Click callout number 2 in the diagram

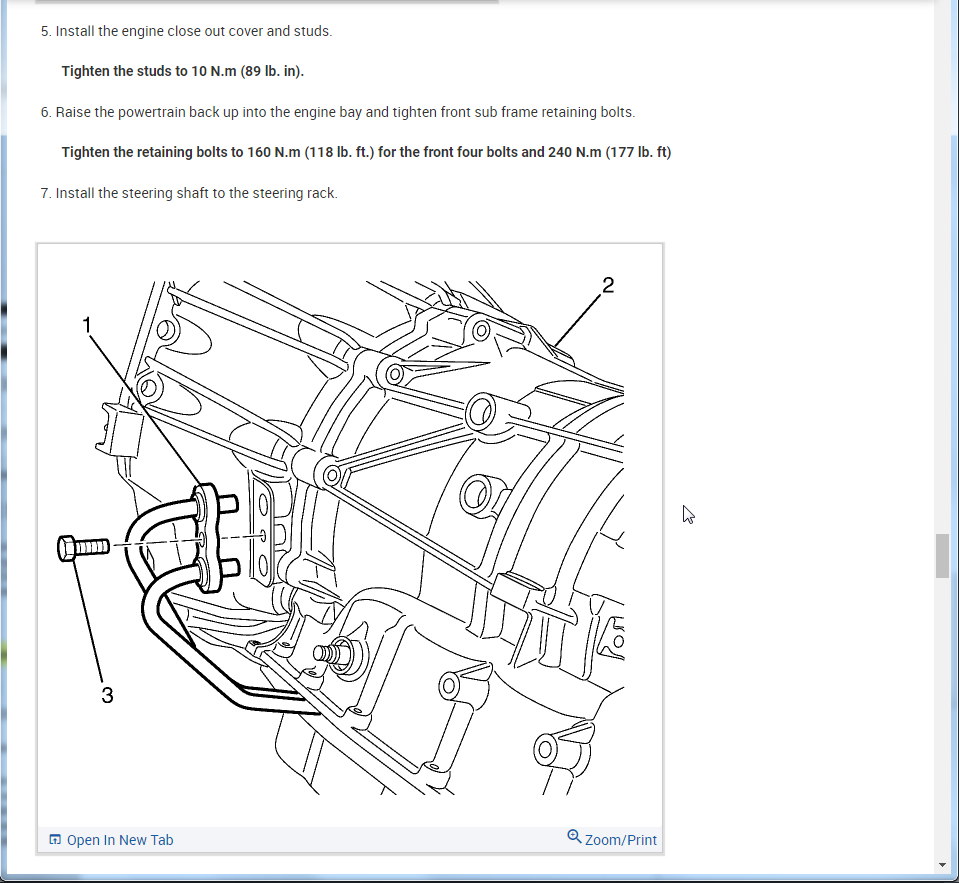(607, 285)
